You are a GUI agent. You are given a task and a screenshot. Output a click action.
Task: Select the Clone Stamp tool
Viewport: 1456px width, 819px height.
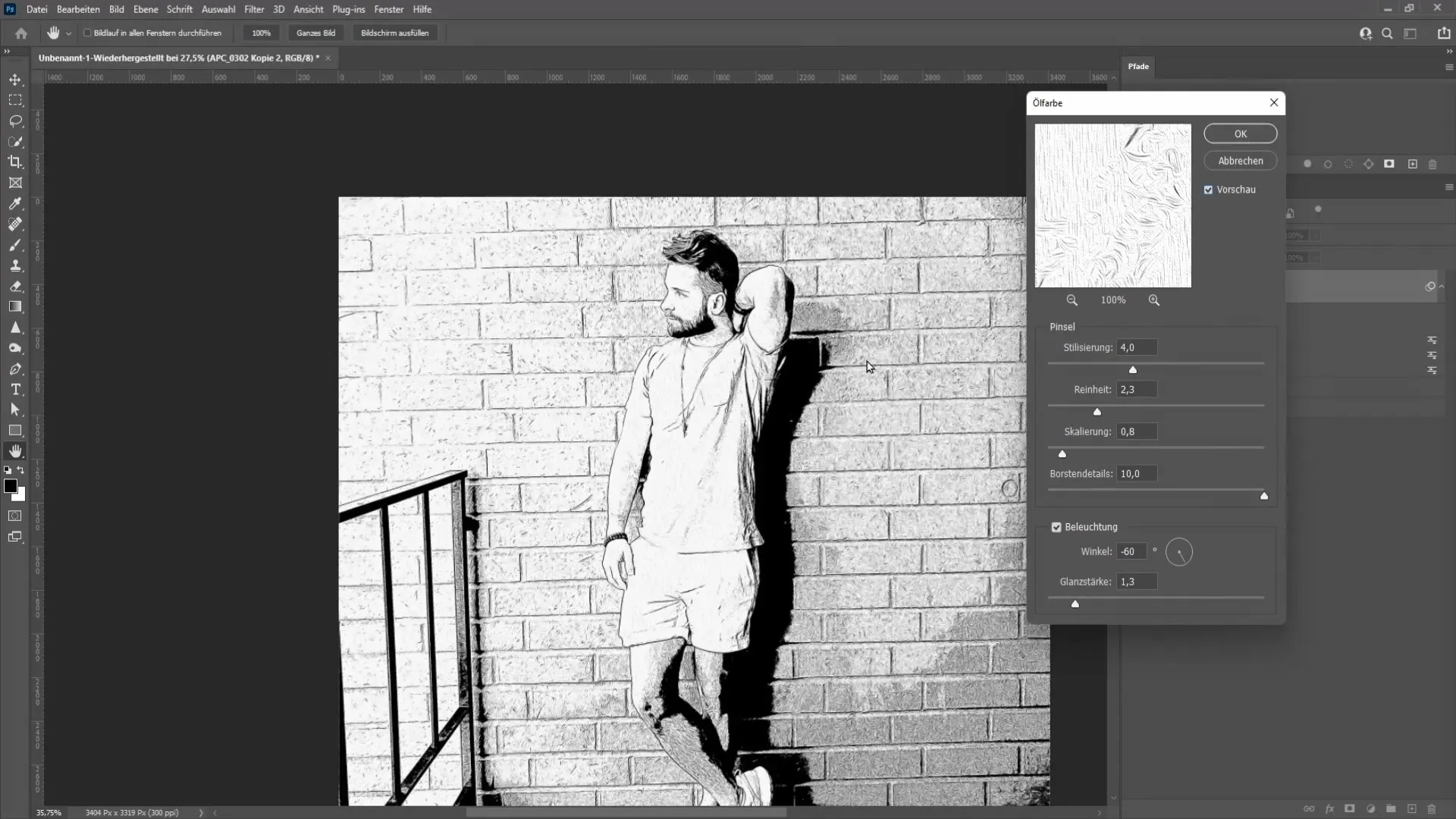15,265
